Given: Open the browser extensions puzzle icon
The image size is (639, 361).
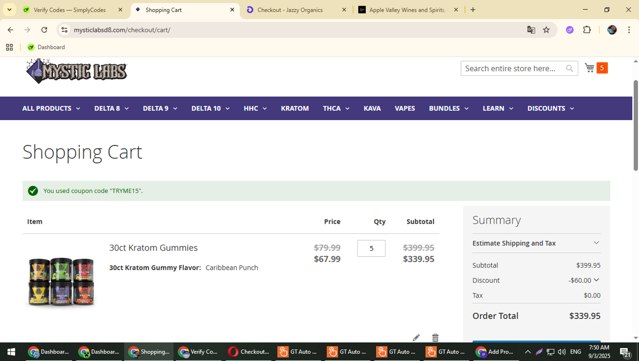Looking at the screenshot, I should tap(587, 30).
